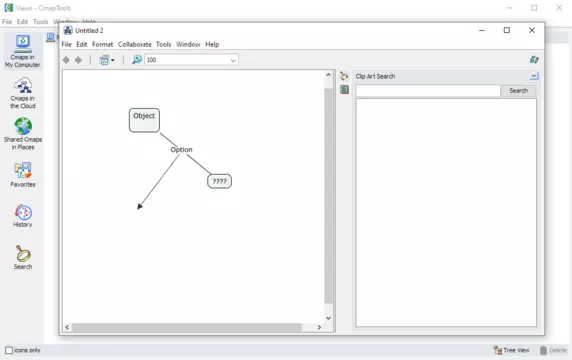Open the Favorites view
This screenshot has height=360, width=572.
[23, 175]
